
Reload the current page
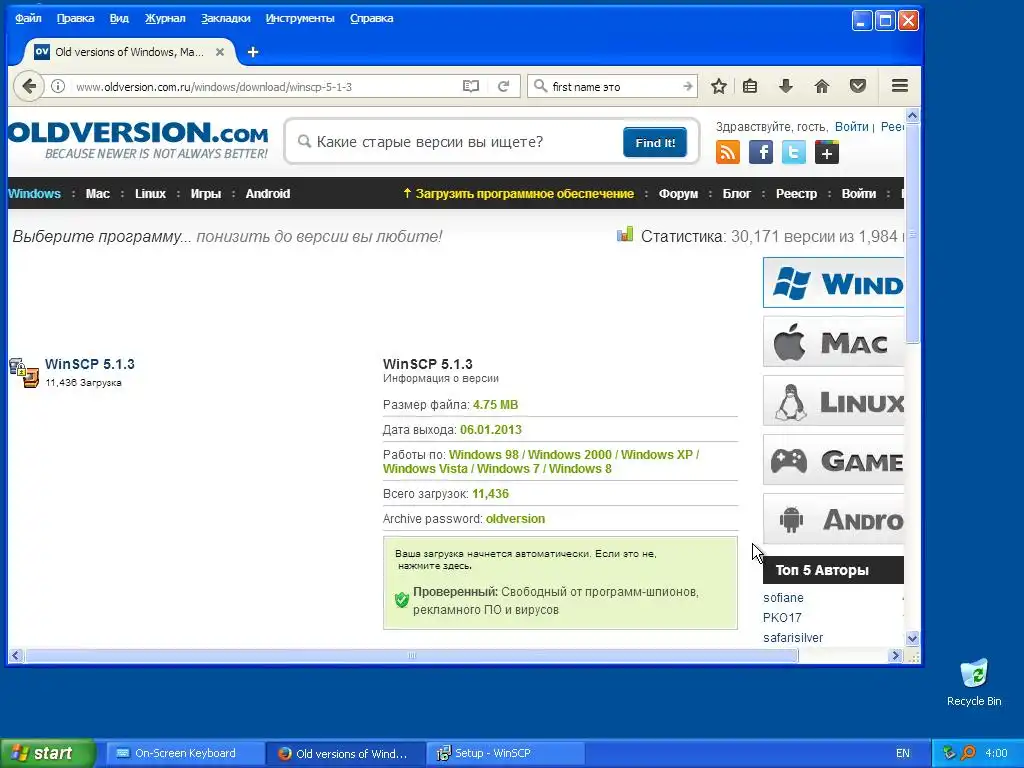504,86
